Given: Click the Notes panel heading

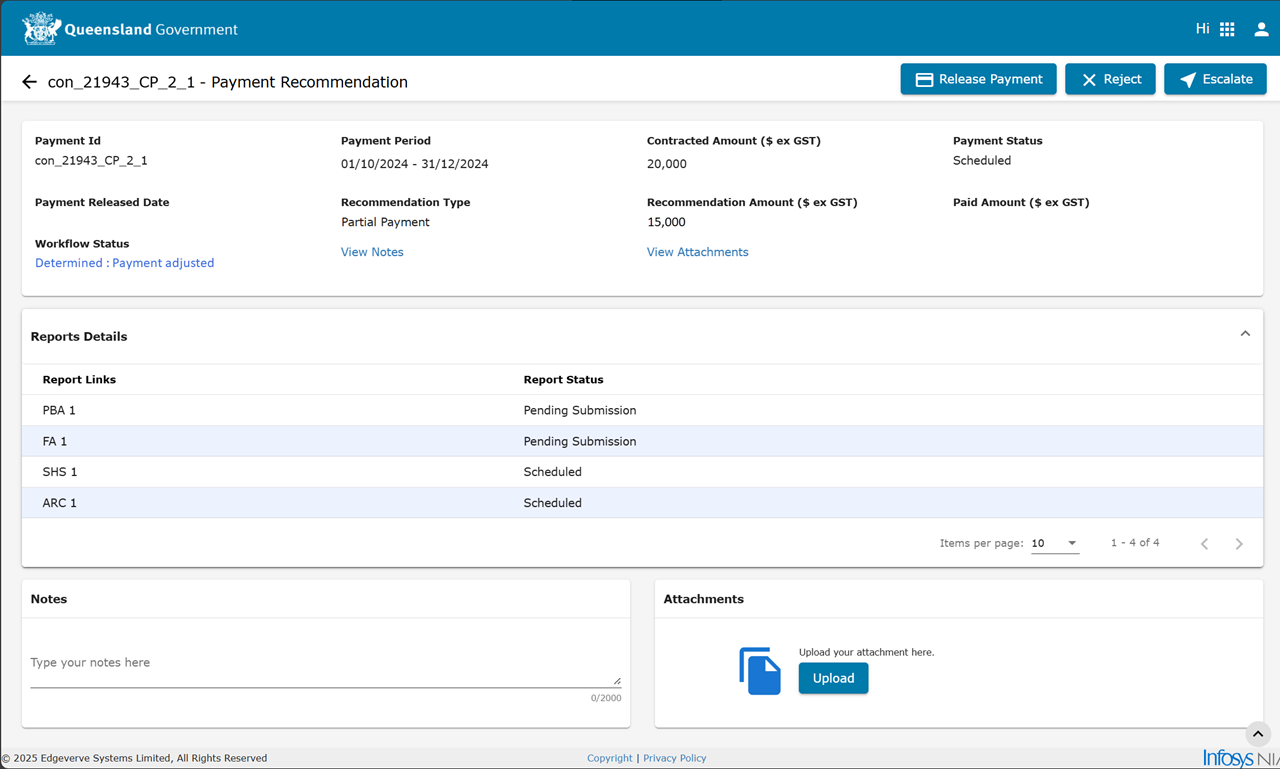Looking at the screenshot, I should coord(49,599).
